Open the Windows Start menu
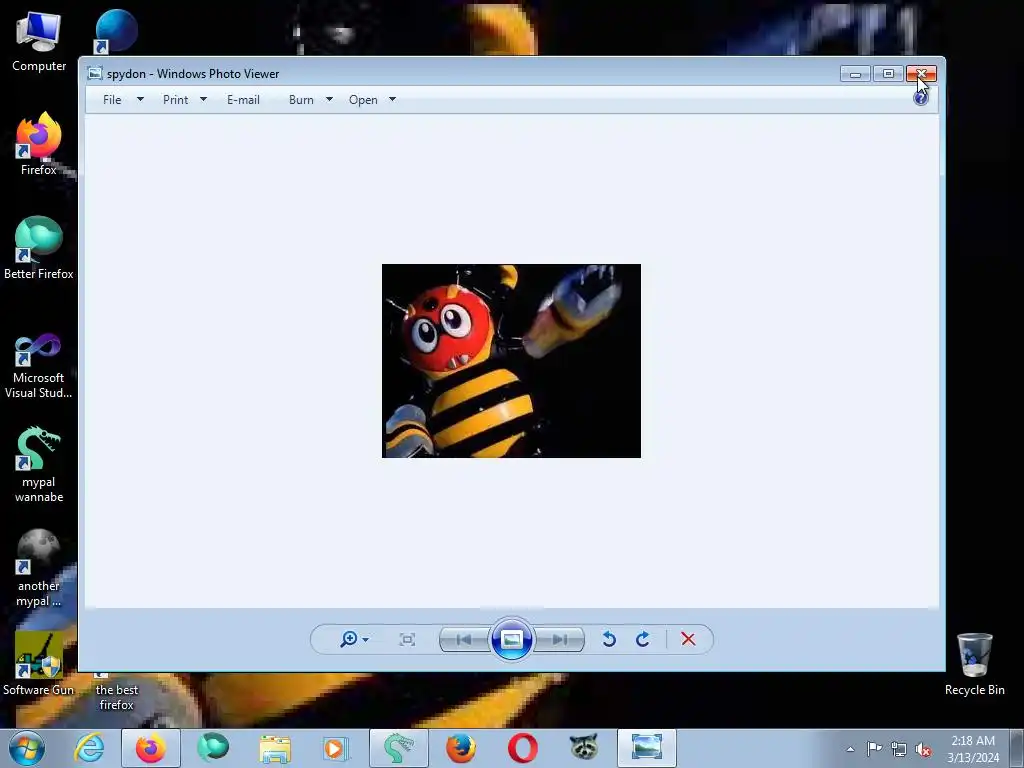 [x=26, y=748]
